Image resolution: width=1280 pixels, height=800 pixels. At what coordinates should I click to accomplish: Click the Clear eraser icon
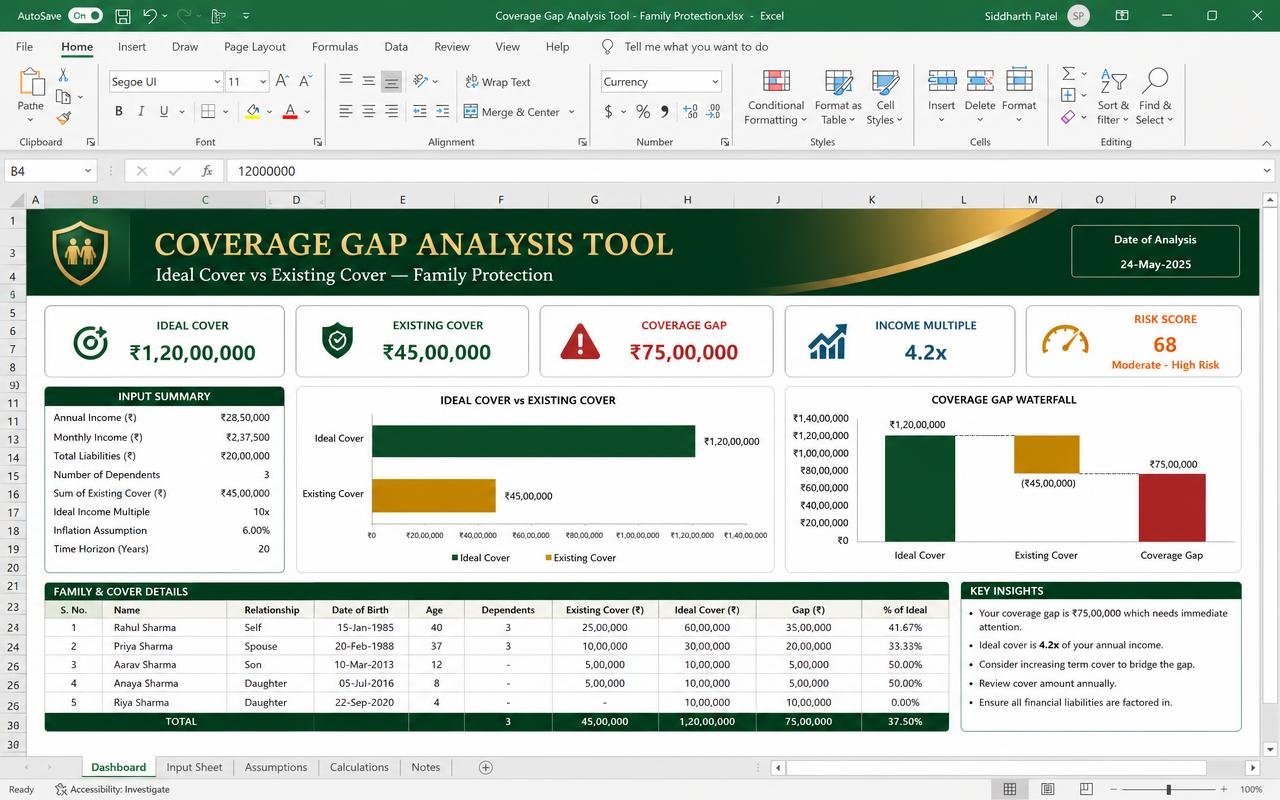tap(1068, 117)
